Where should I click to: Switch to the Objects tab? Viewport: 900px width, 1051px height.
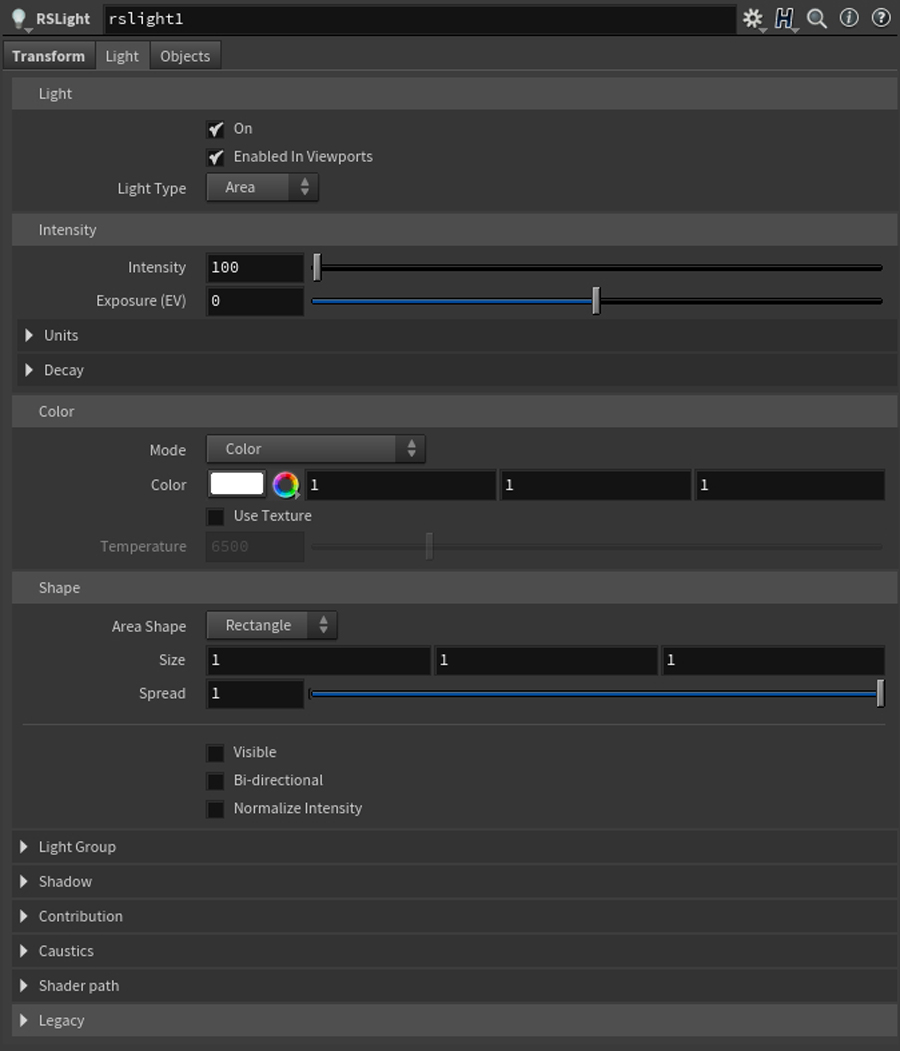click(x=185, y=56)
